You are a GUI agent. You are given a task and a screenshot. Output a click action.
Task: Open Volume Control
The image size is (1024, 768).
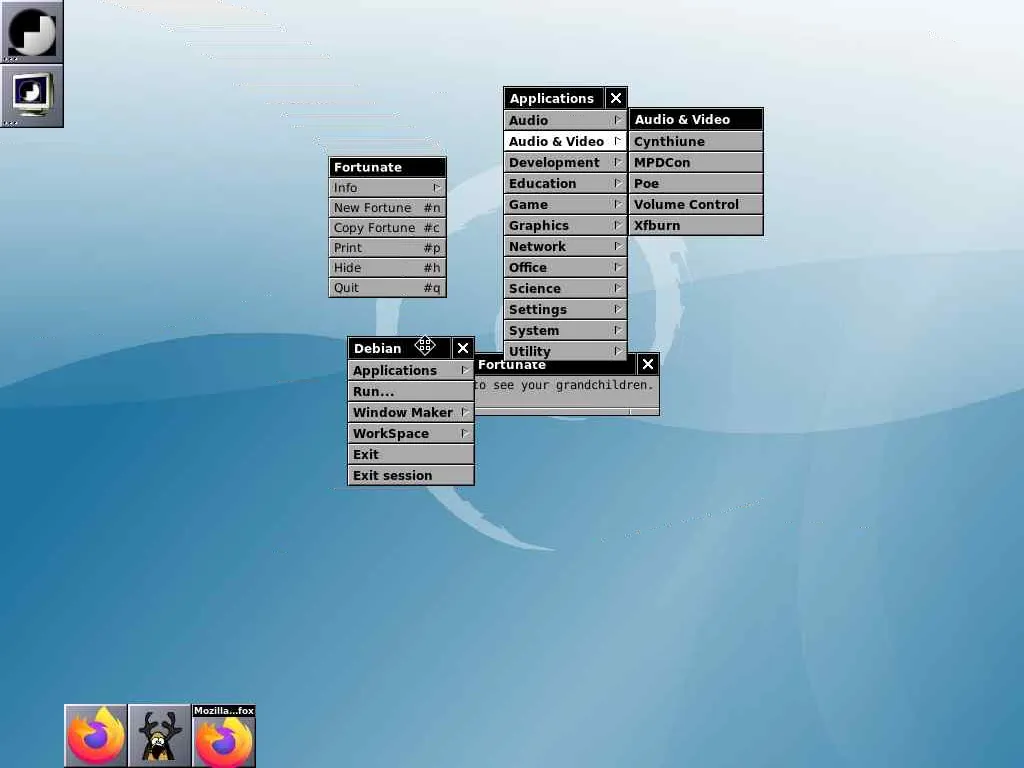coord(696,204)
